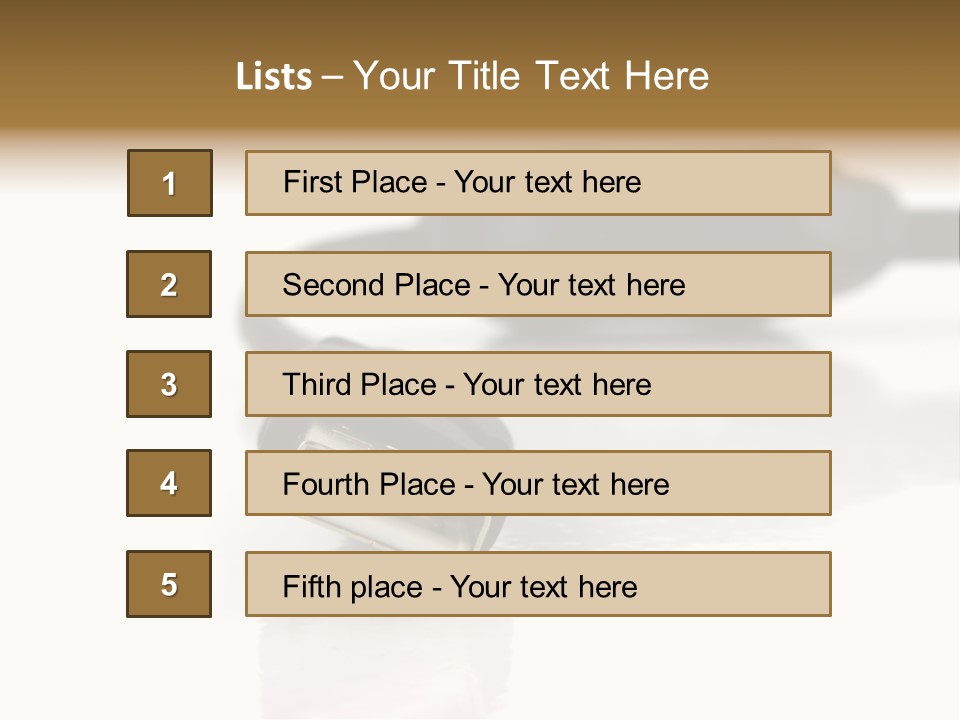Viewport: 960px width, 720px height.
Task: Select the bold word Lists in title
Action: point(274,77)
